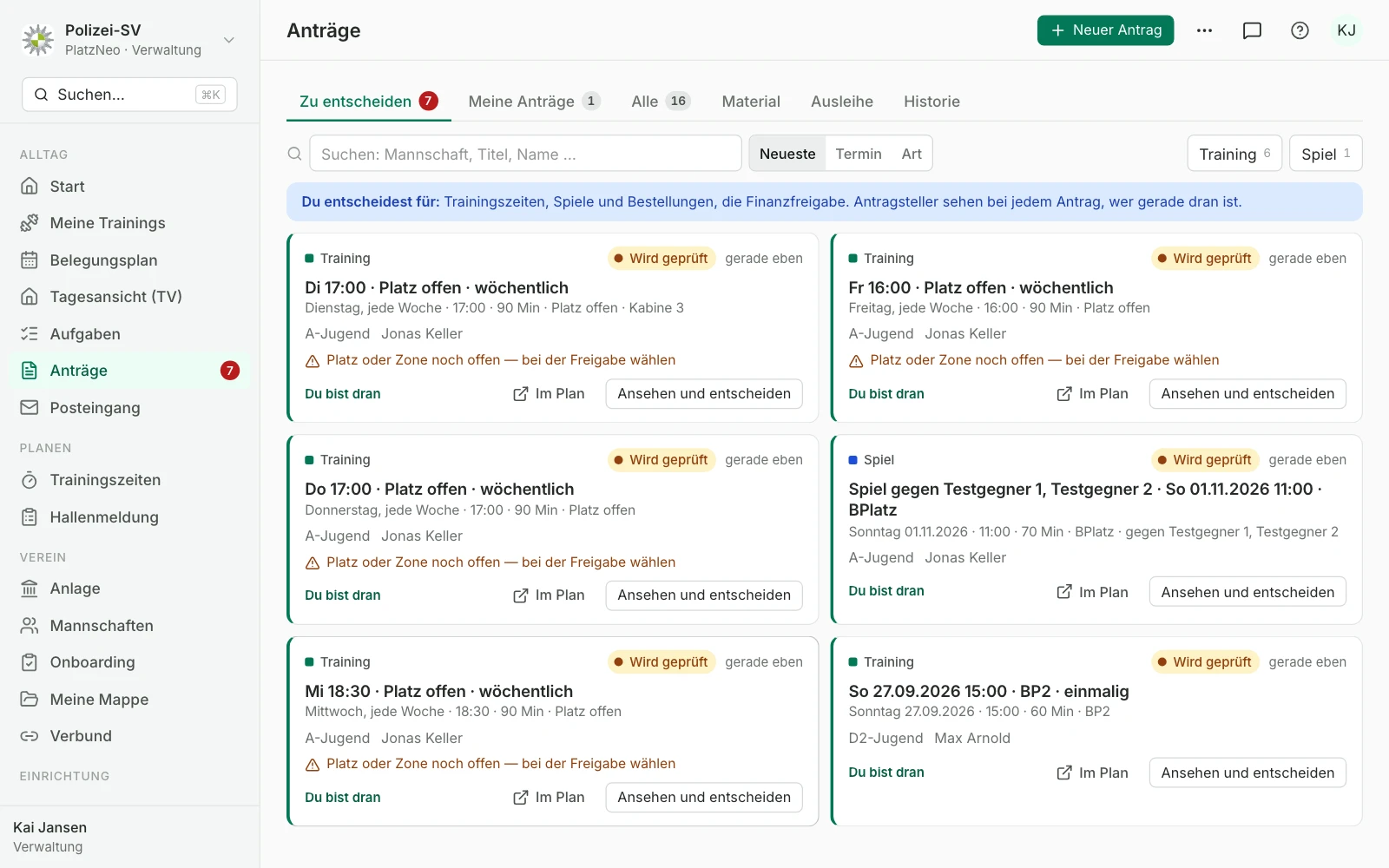Click Kai Jansen Verwaltung profile footer

[x=129, y=837]
